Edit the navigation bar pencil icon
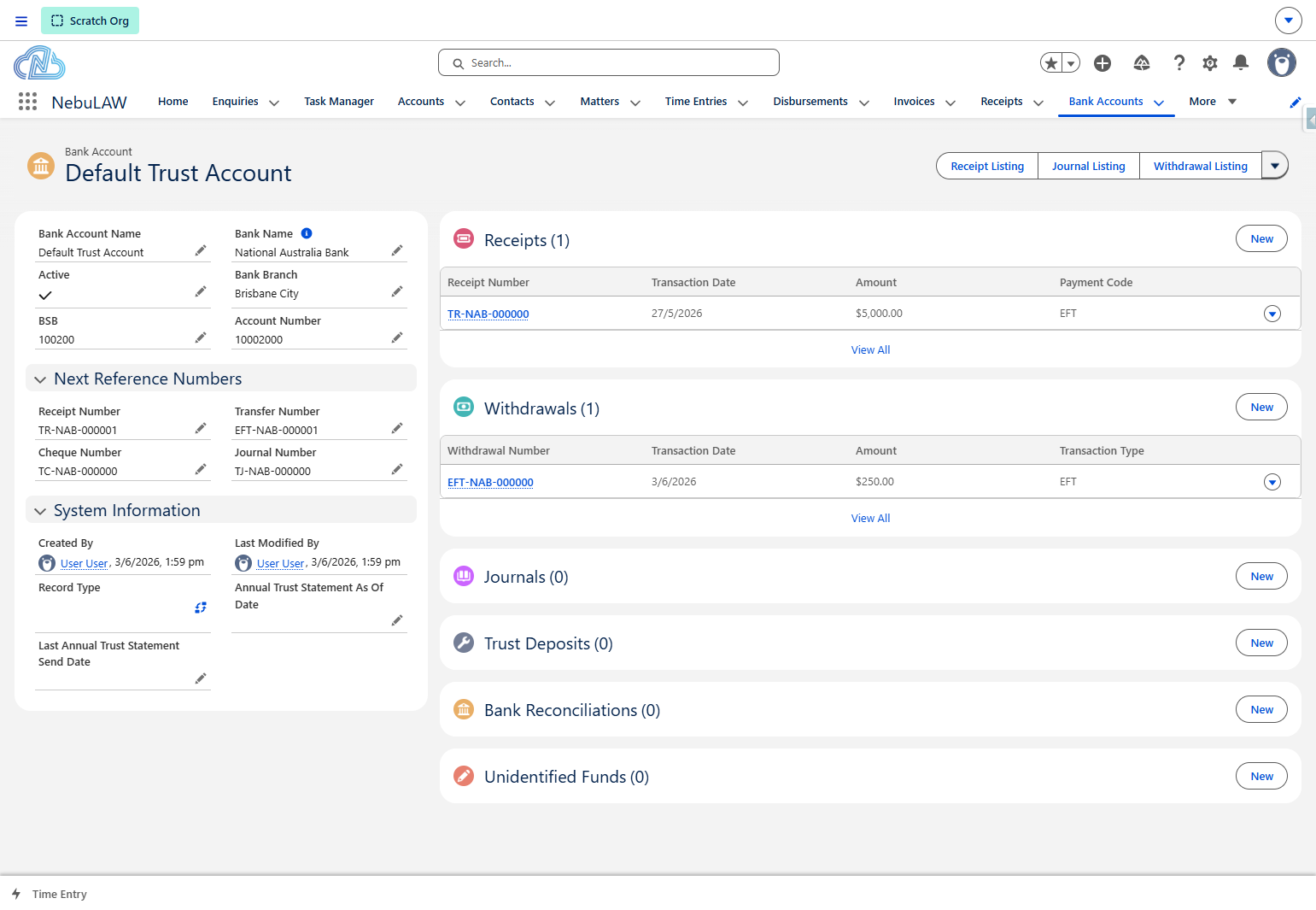 point(1296,103)
